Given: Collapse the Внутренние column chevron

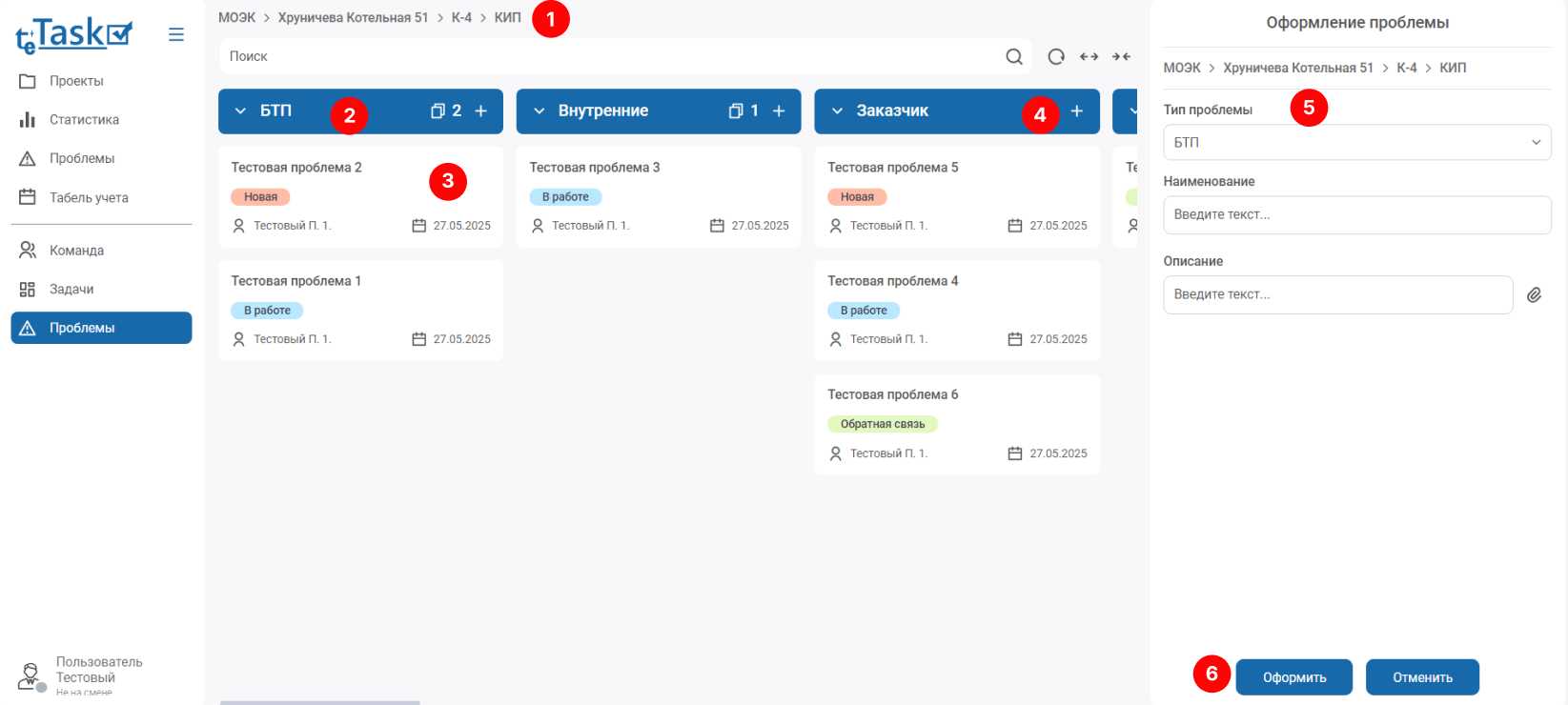Looking at the screenshot, I should (539, 111).
